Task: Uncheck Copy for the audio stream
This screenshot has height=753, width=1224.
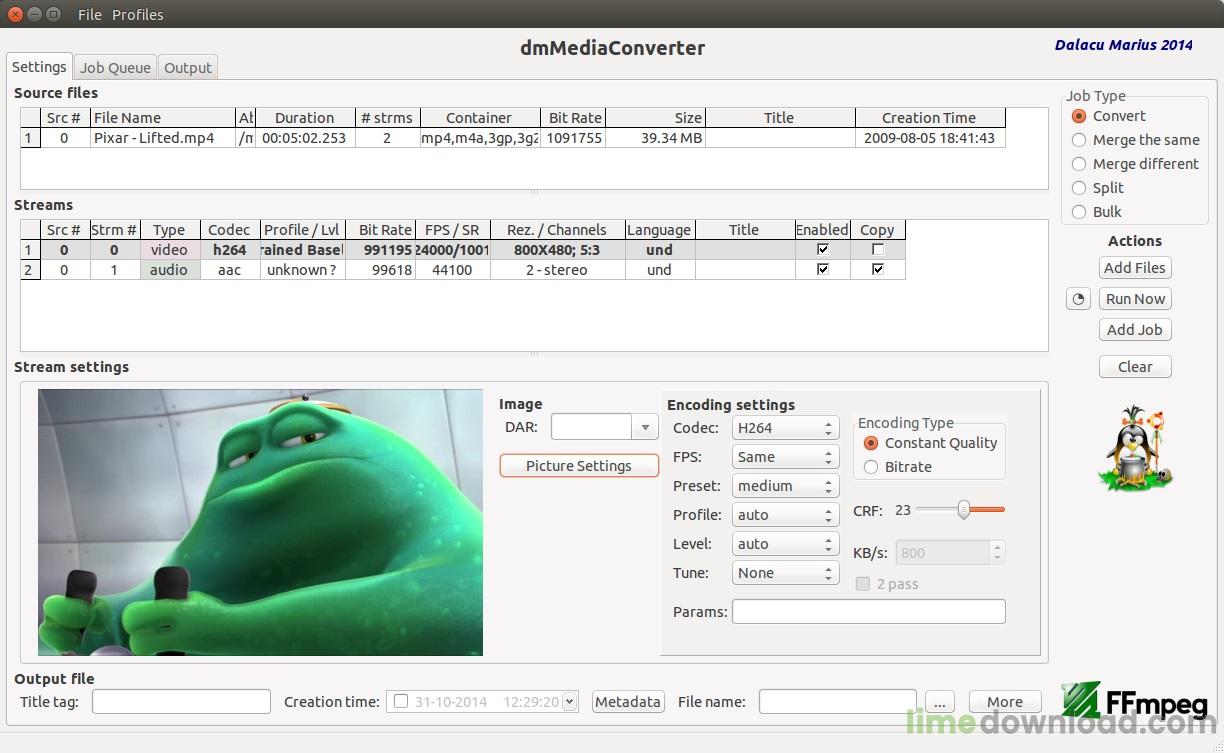Action: coord(878,269)
